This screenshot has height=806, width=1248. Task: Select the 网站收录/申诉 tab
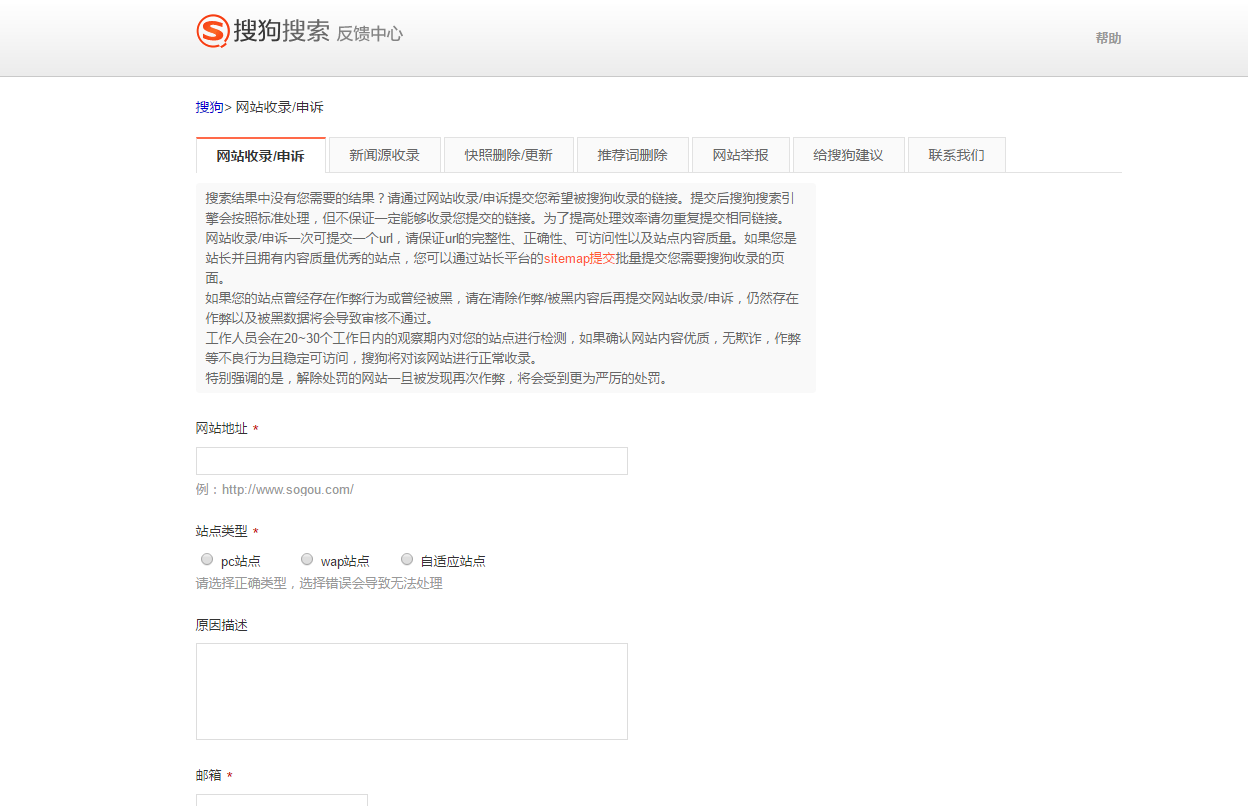(x=260, y=156)
